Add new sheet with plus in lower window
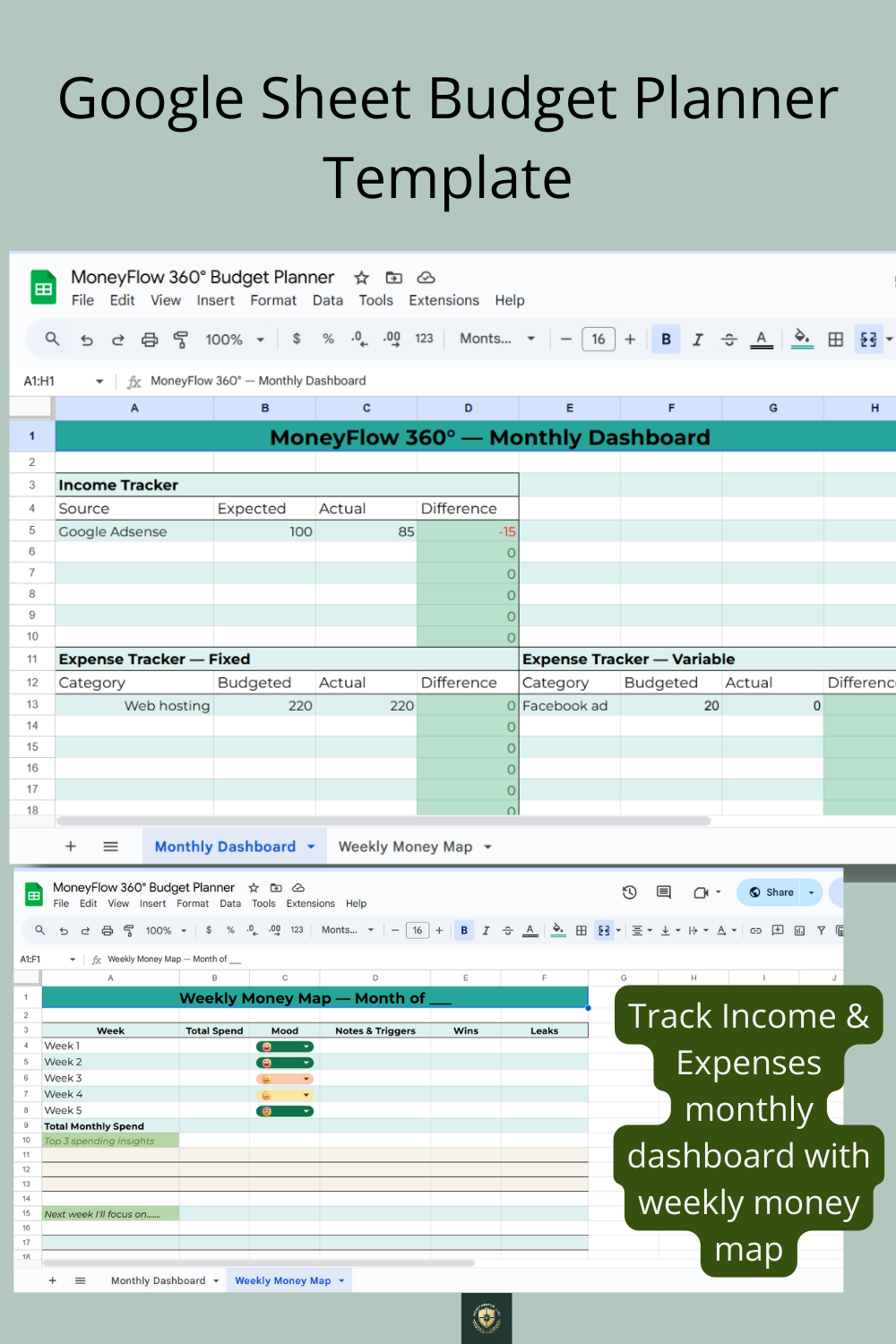This screenshot has width=896, height=1344. click(x=53, y=1280)
